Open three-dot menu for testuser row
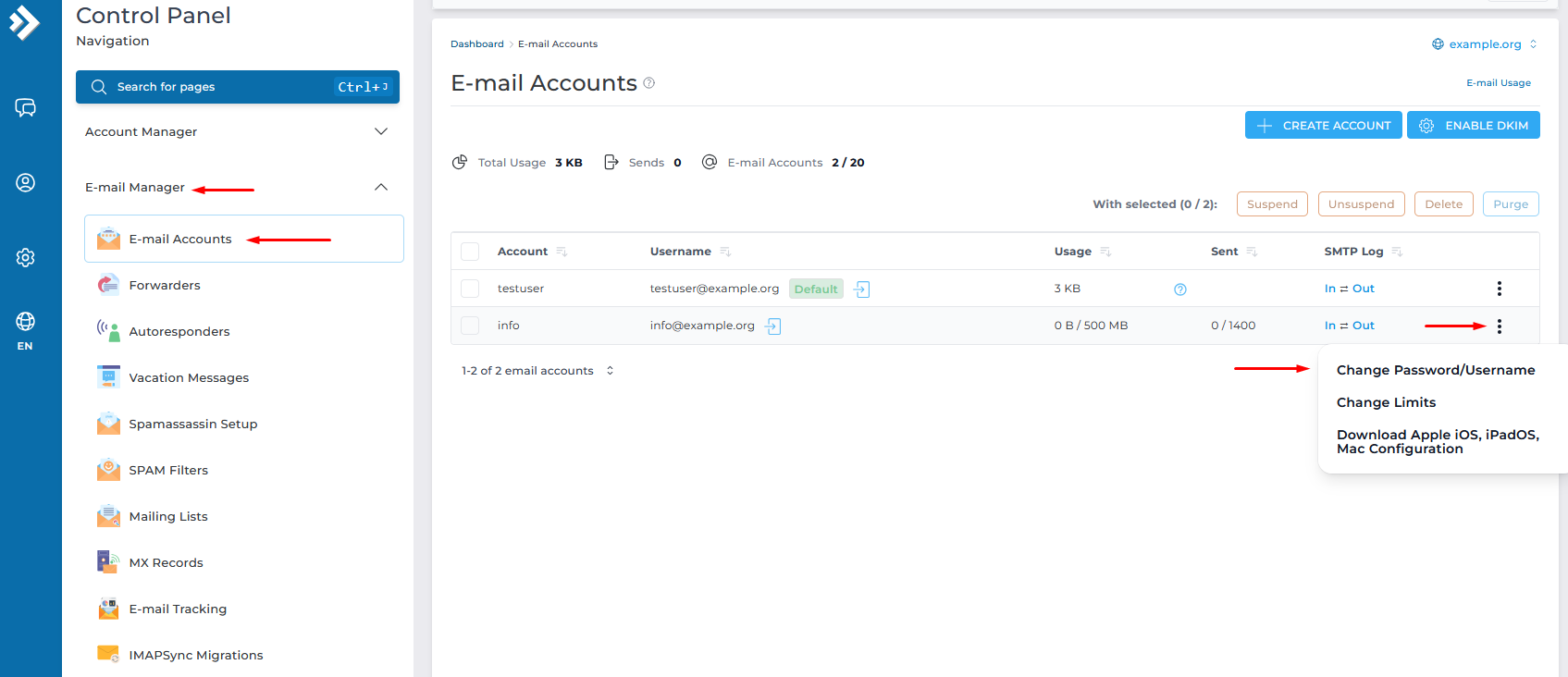This screenshot has height=677, width=1568. coord(1499,289)
